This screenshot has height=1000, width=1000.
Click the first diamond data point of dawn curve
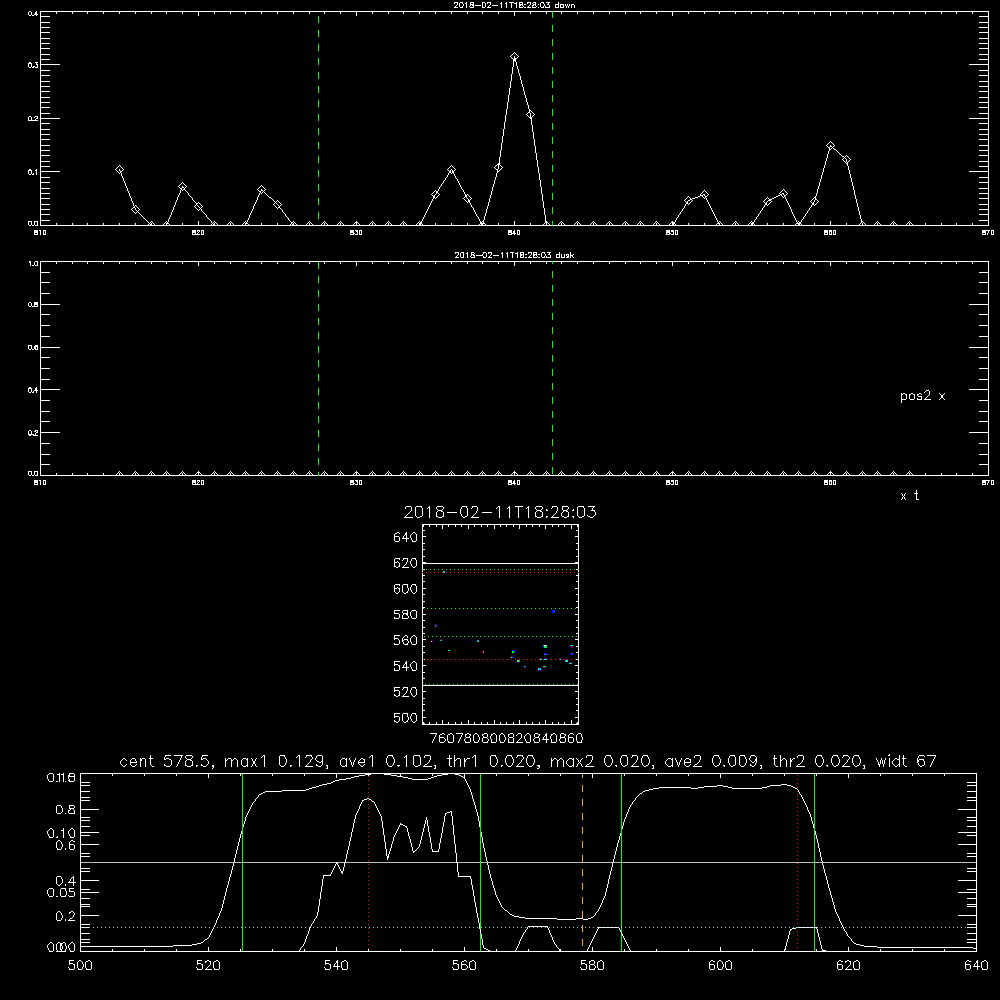(x=119, y=170)
